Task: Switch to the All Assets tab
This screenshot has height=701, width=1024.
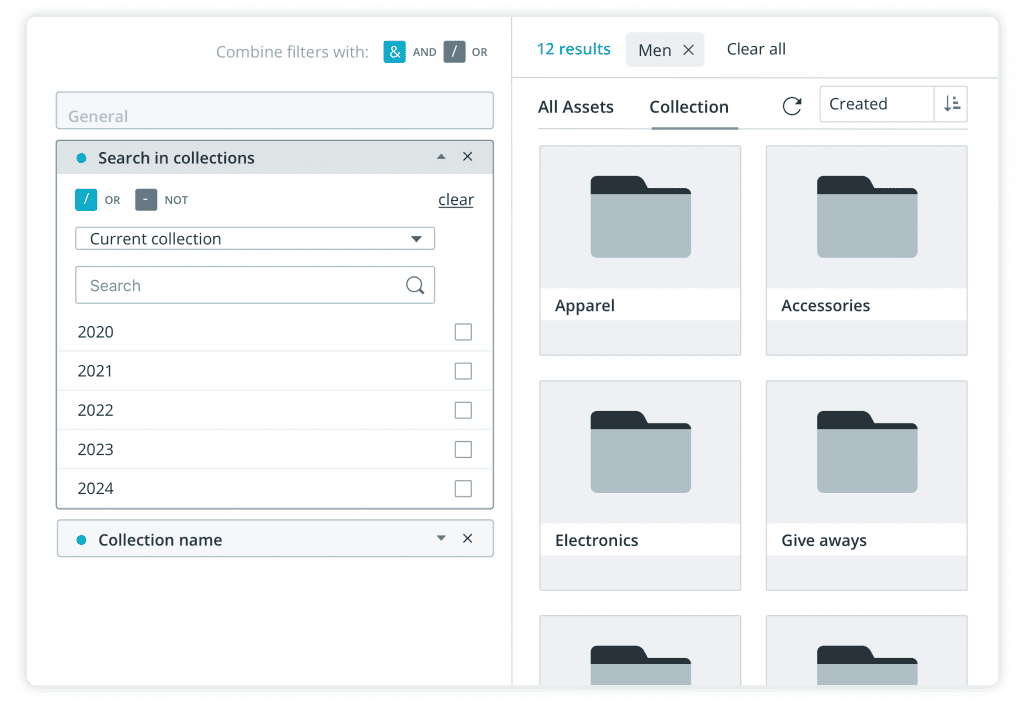Action: click(x=576, y=107)
